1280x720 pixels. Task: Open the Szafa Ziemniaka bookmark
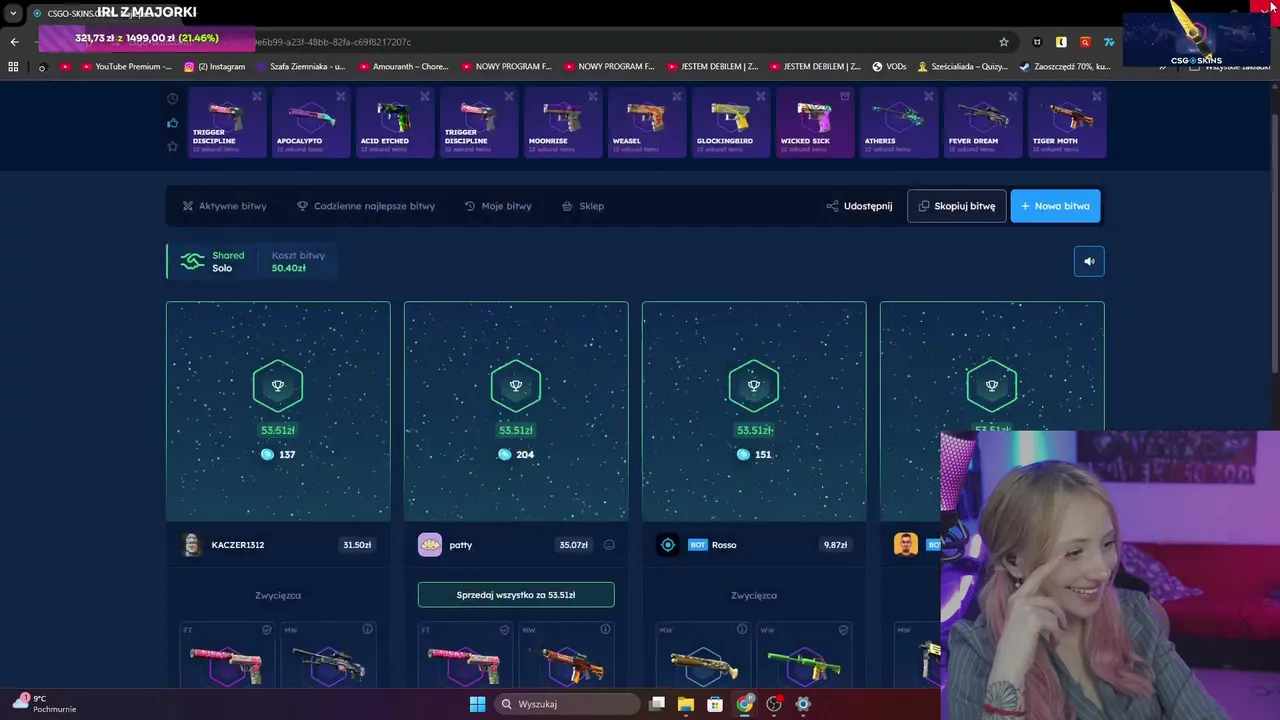pos(301,67)
